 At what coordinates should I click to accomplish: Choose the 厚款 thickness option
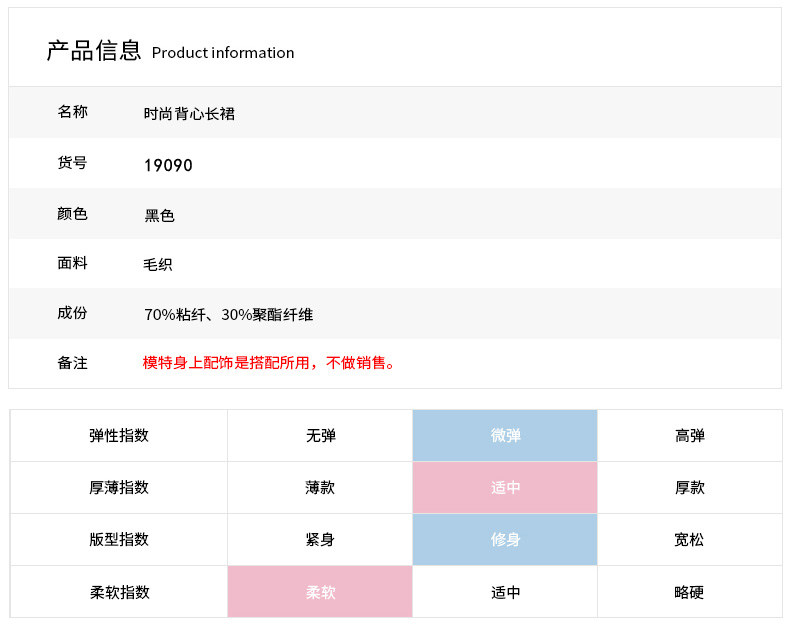[x=689, y=488]
